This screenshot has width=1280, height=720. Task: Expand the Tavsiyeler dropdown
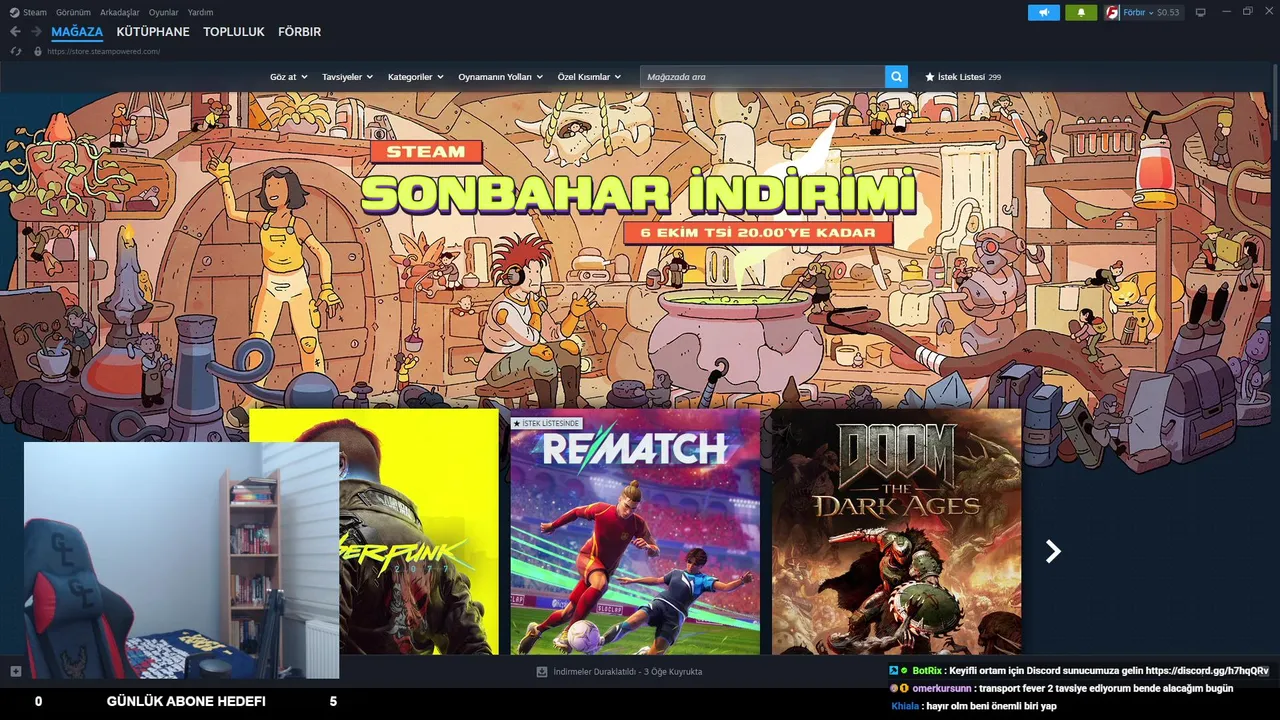[347, 77]
